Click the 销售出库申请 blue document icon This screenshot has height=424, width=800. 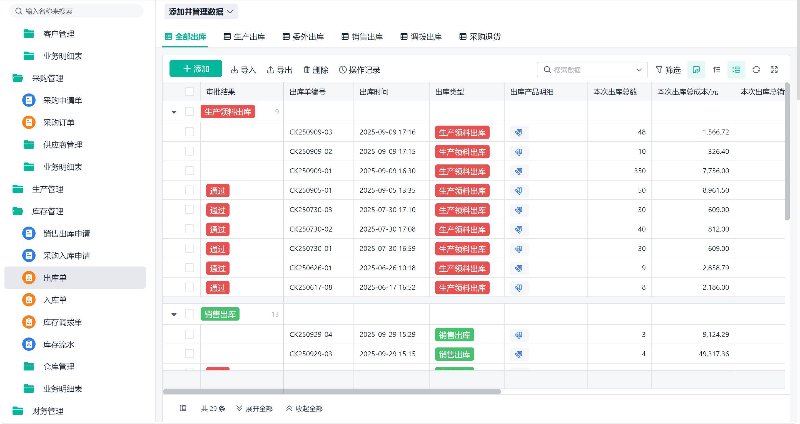(x=29, y=233)
